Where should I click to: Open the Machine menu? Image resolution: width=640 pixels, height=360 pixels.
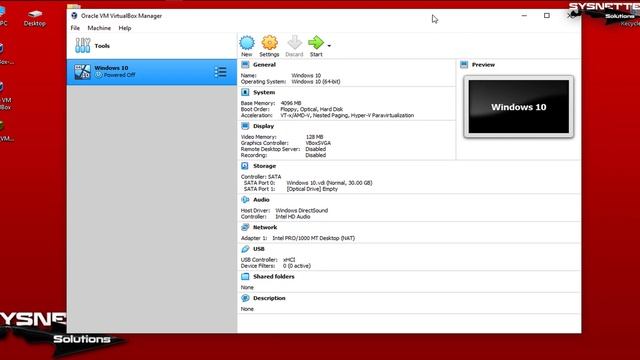pos(99,28)
